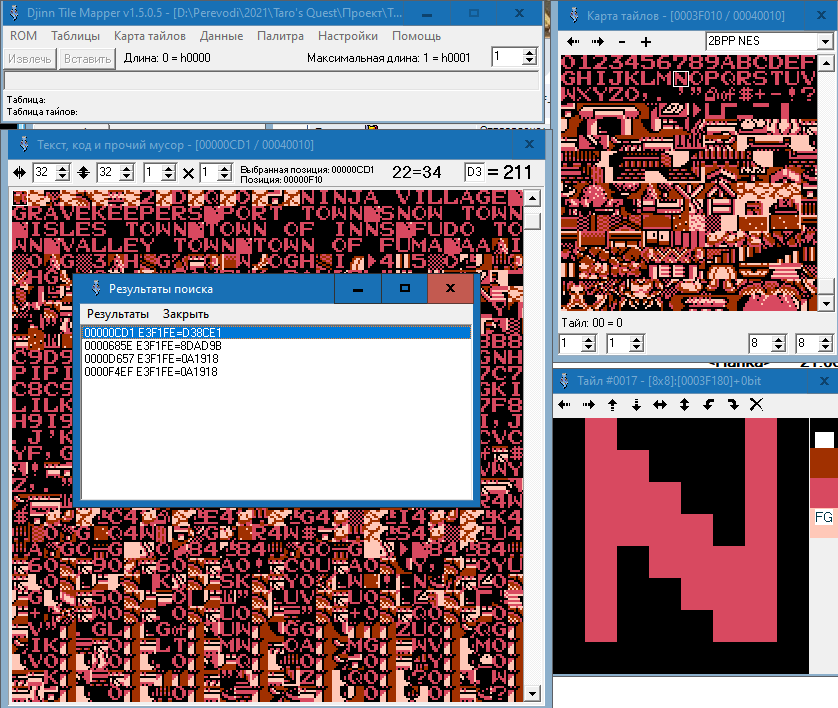Viewport: 838px width, 708px height.
Task: Click plus icon in tile map toolbar
Action: click(646, 41)
